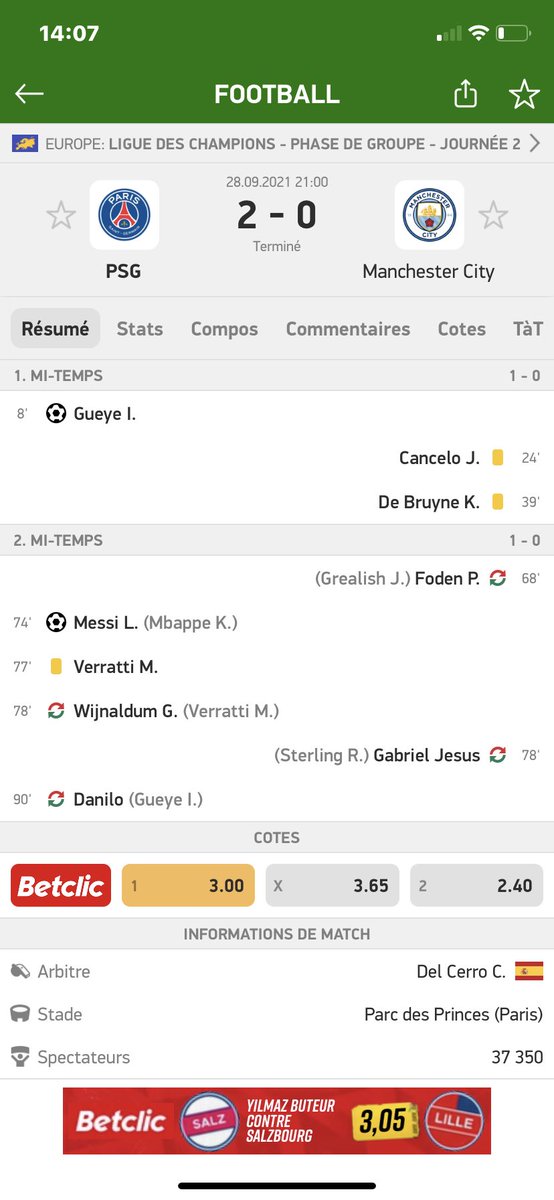Open the share icon in header
554x1200 pixels.
click(x=465, y=93)
